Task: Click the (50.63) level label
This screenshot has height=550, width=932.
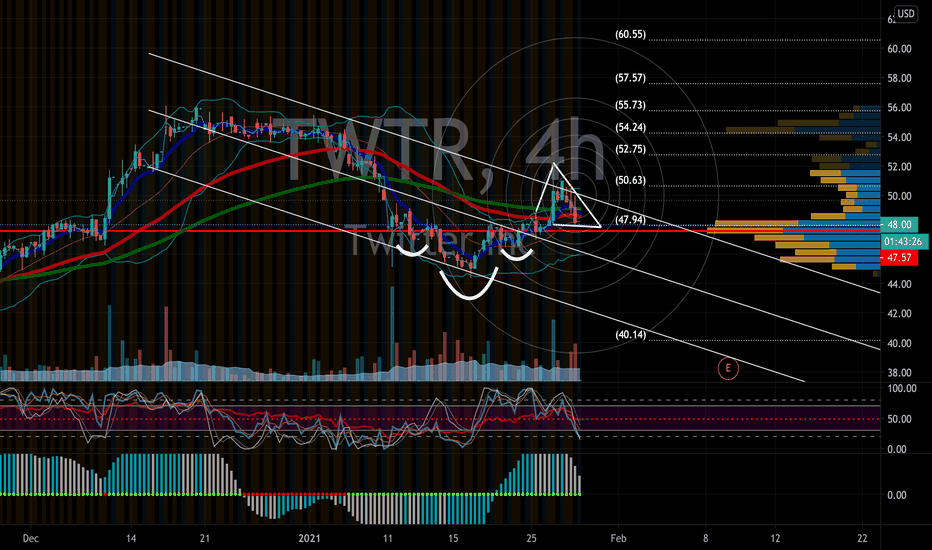Action: pos(630,180)
